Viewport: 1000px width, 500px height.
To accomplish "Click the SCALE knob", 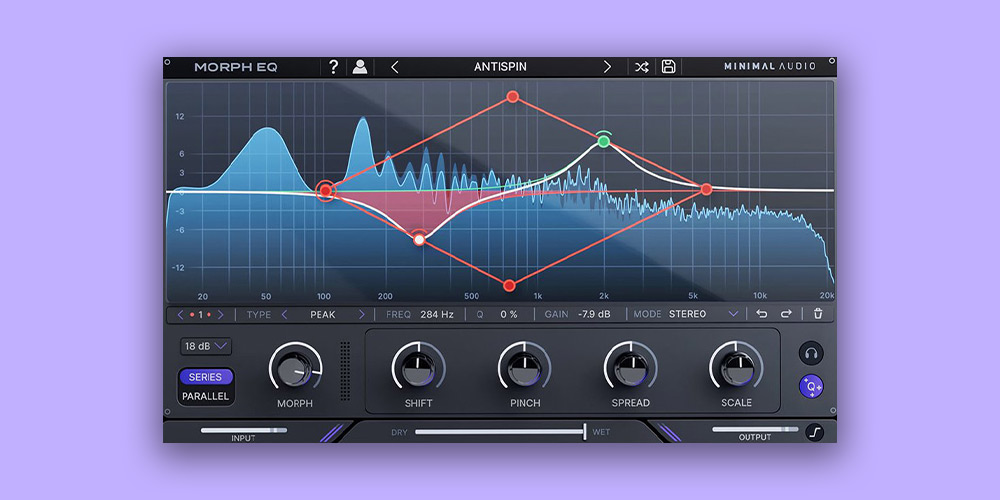I will [736, 369].
